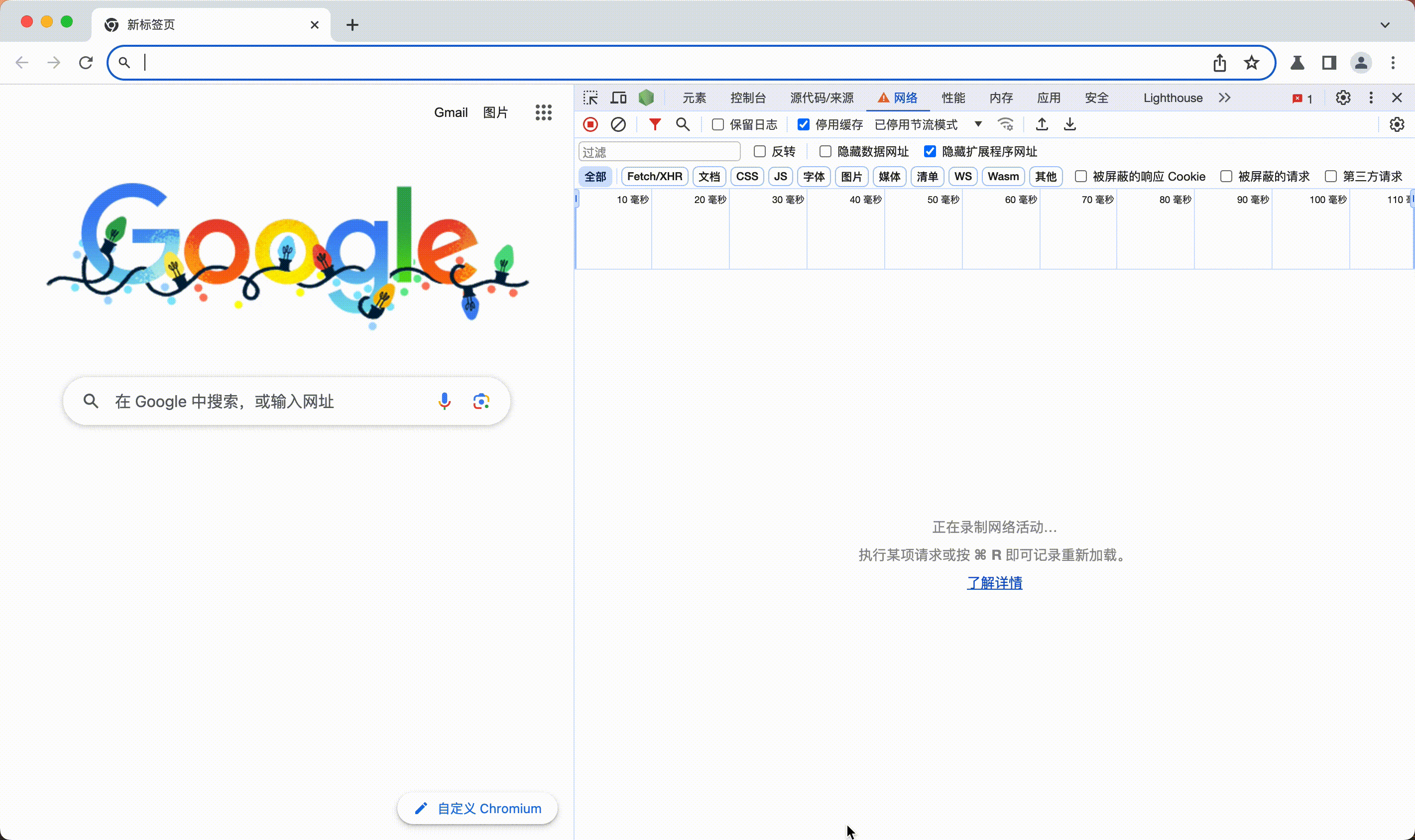Filter requests by 图片 type
This screenshot has width=1415, height=840.
click(851, 176)
